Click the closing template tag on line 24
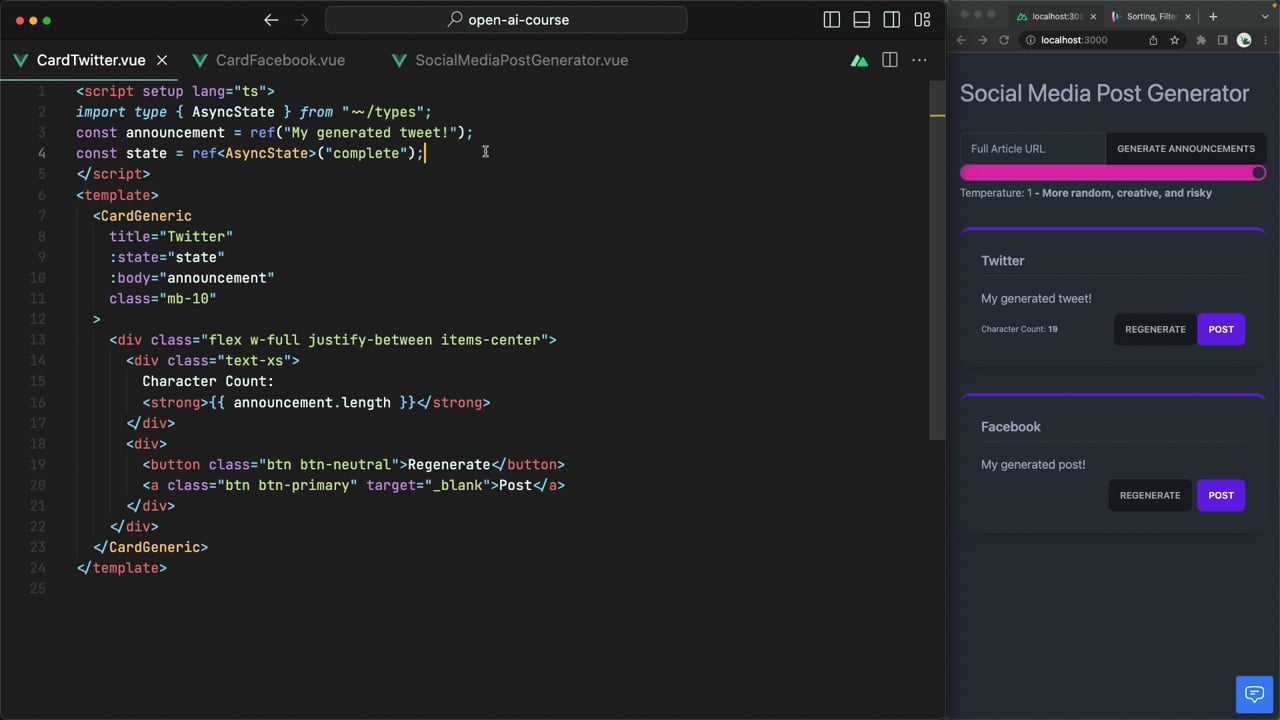The height and width of the screenshot is (720, 1280). point(121,568)
